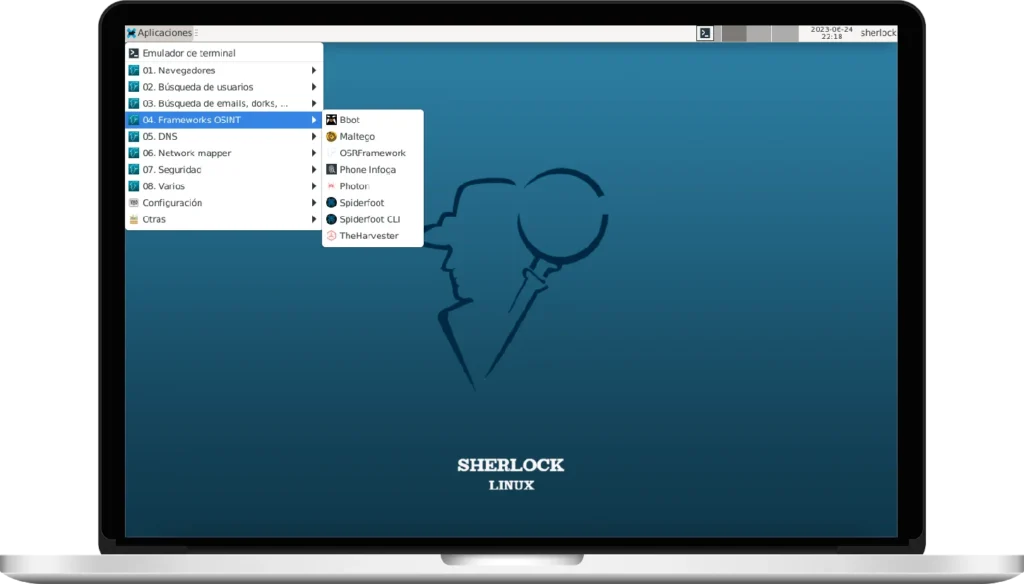This screenshot has height=584, width=1024.
Task: Click the terminal icon on the top panel
Action: pos(707,32)
